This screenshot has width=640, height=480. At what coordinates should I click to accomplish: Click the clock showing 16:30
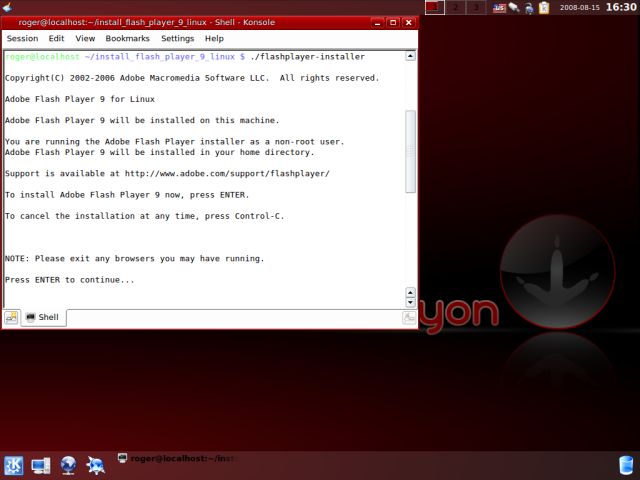point(621,7)
